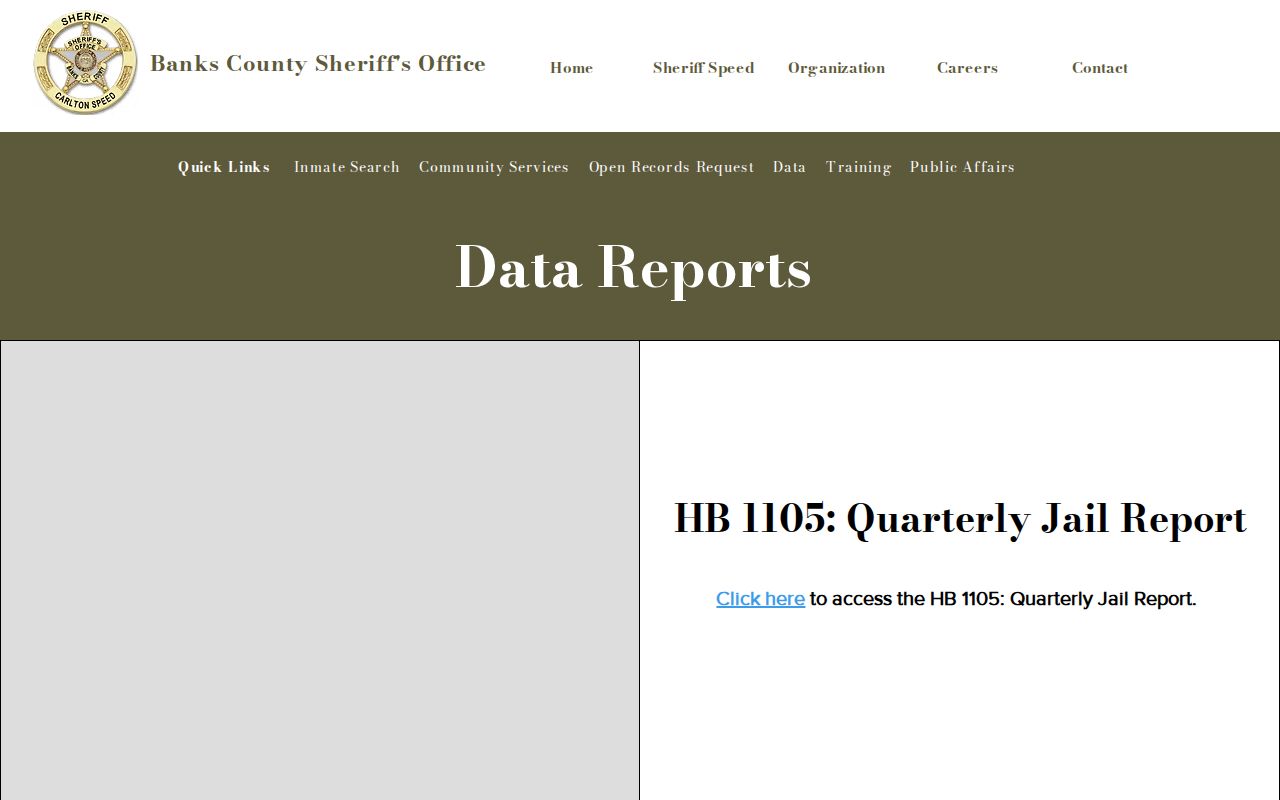The image size is (1280, 800).
Task: Click the Data quick link
Action: [x=789, y=167]
